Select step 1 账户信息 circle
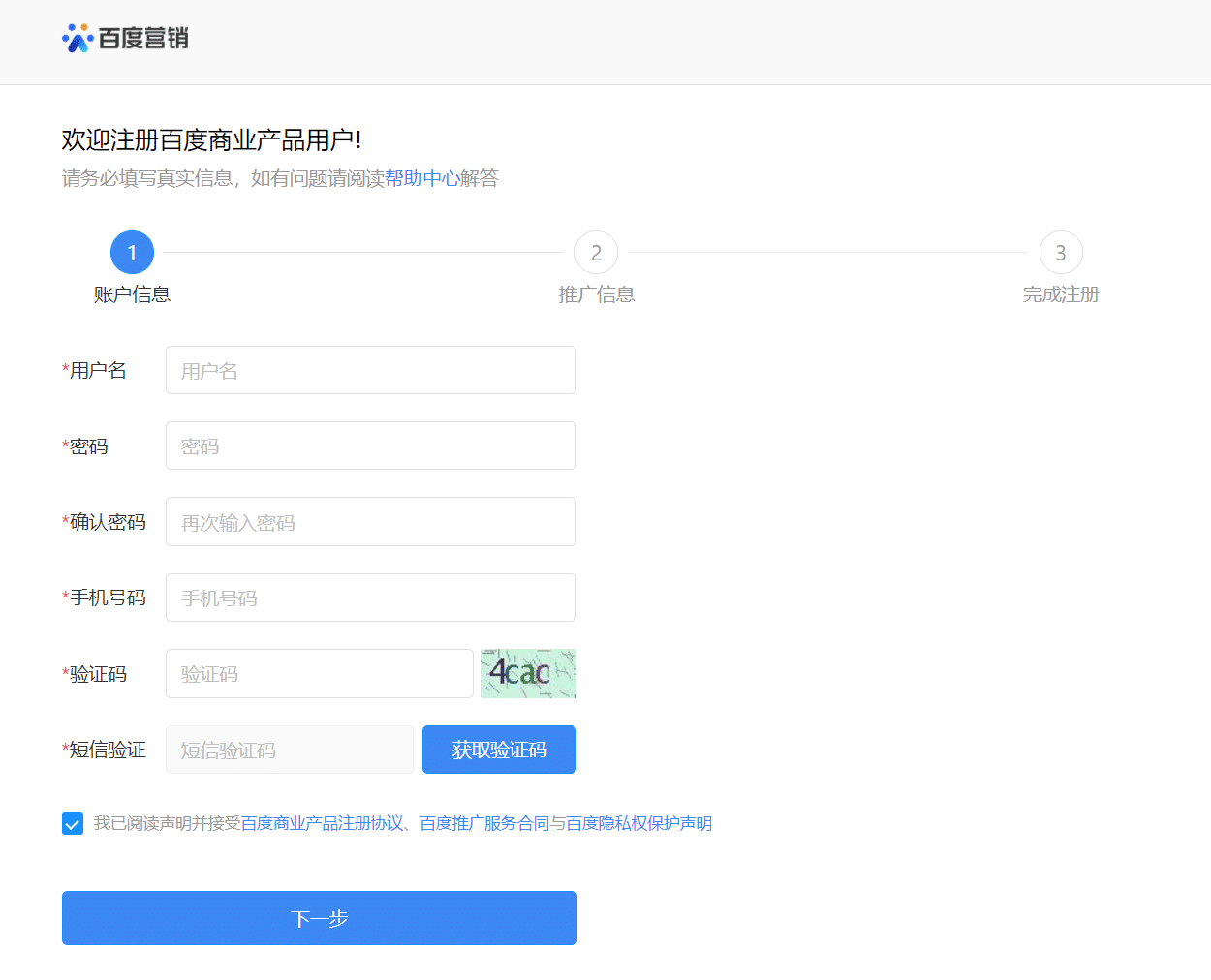The width and height of the screenshot is (1211, 980). point(132,253)
